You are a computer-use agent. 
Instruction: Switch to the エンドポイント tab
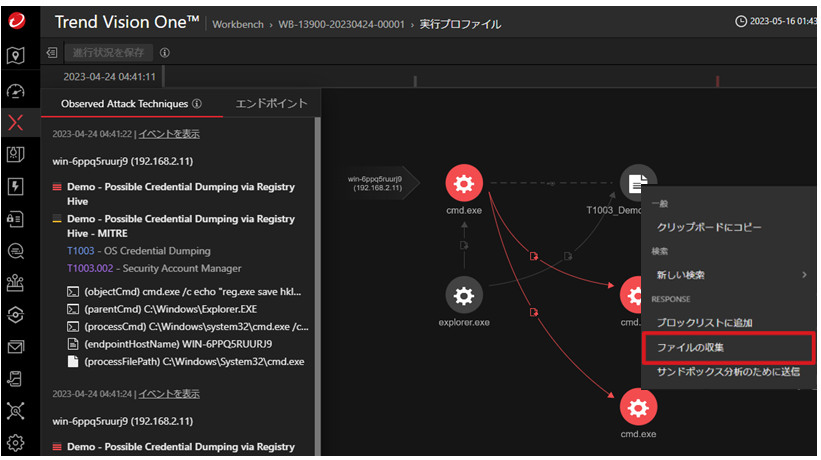click(x=270, y=103)
